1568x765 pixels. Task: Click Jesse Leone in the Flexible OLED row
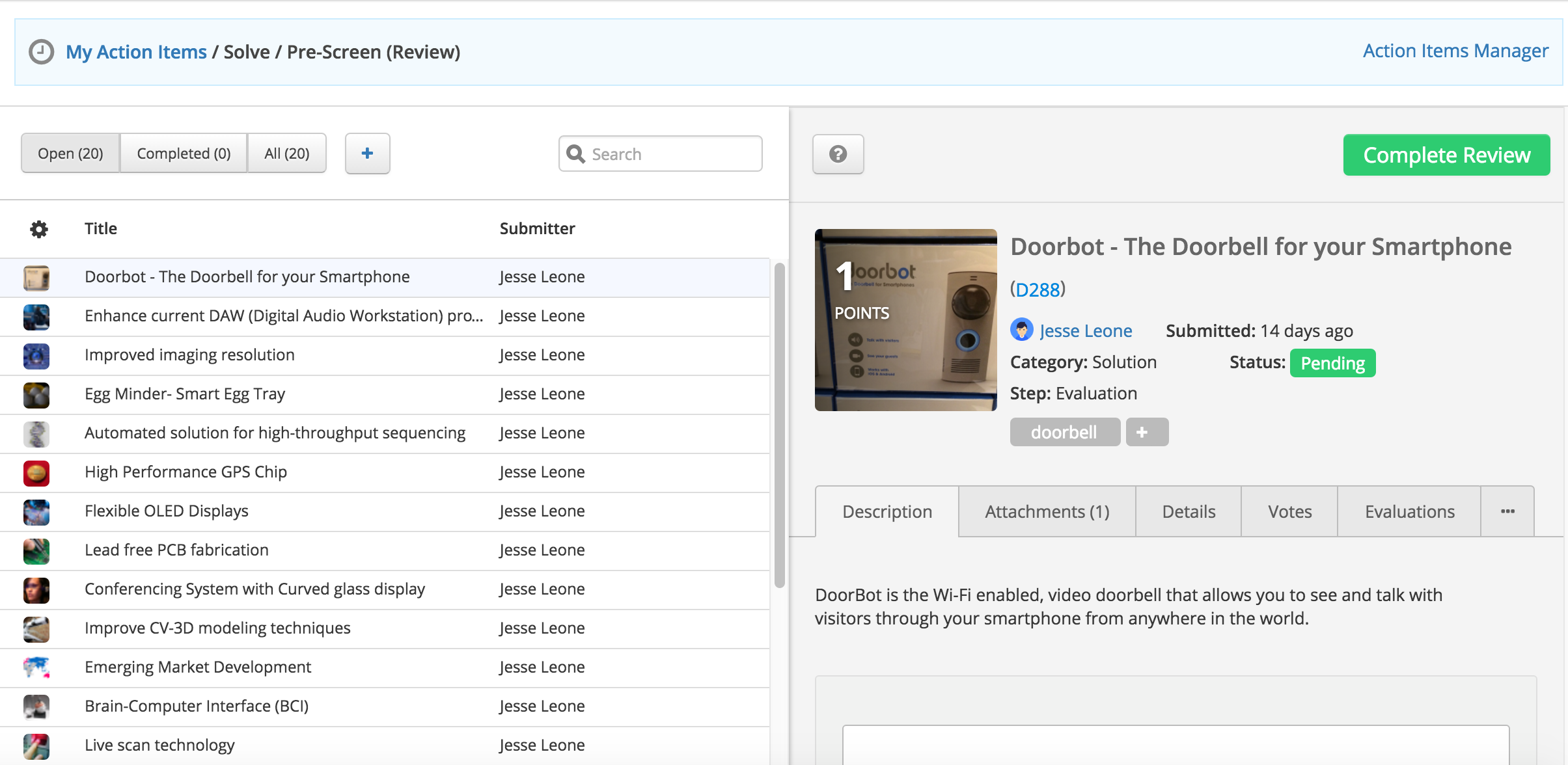pyautogui.click(x=542, y=511)
